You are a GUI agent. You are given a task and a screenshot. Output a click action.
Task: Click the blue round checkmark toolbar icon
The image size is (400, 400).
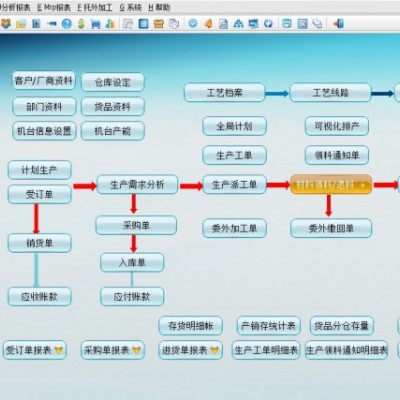(x=193, y=23)
